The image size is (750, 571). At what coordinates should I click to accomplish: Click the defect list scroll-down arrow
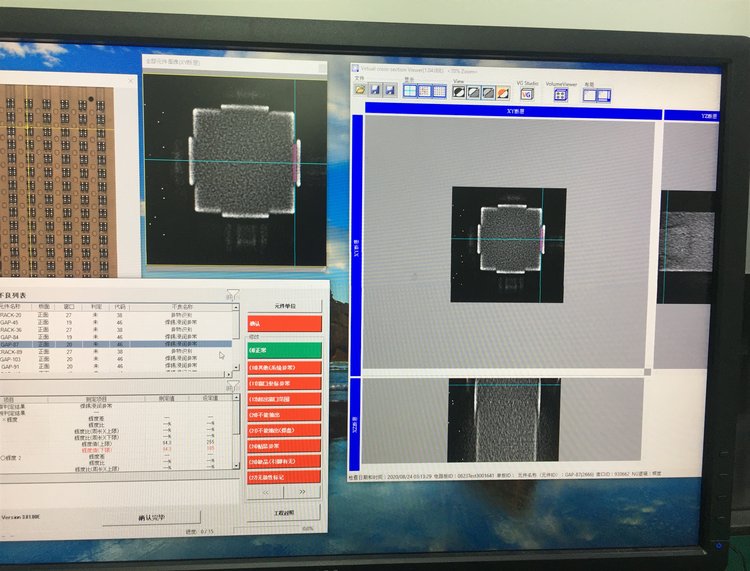pyautogui.click(x=236, y=367)
